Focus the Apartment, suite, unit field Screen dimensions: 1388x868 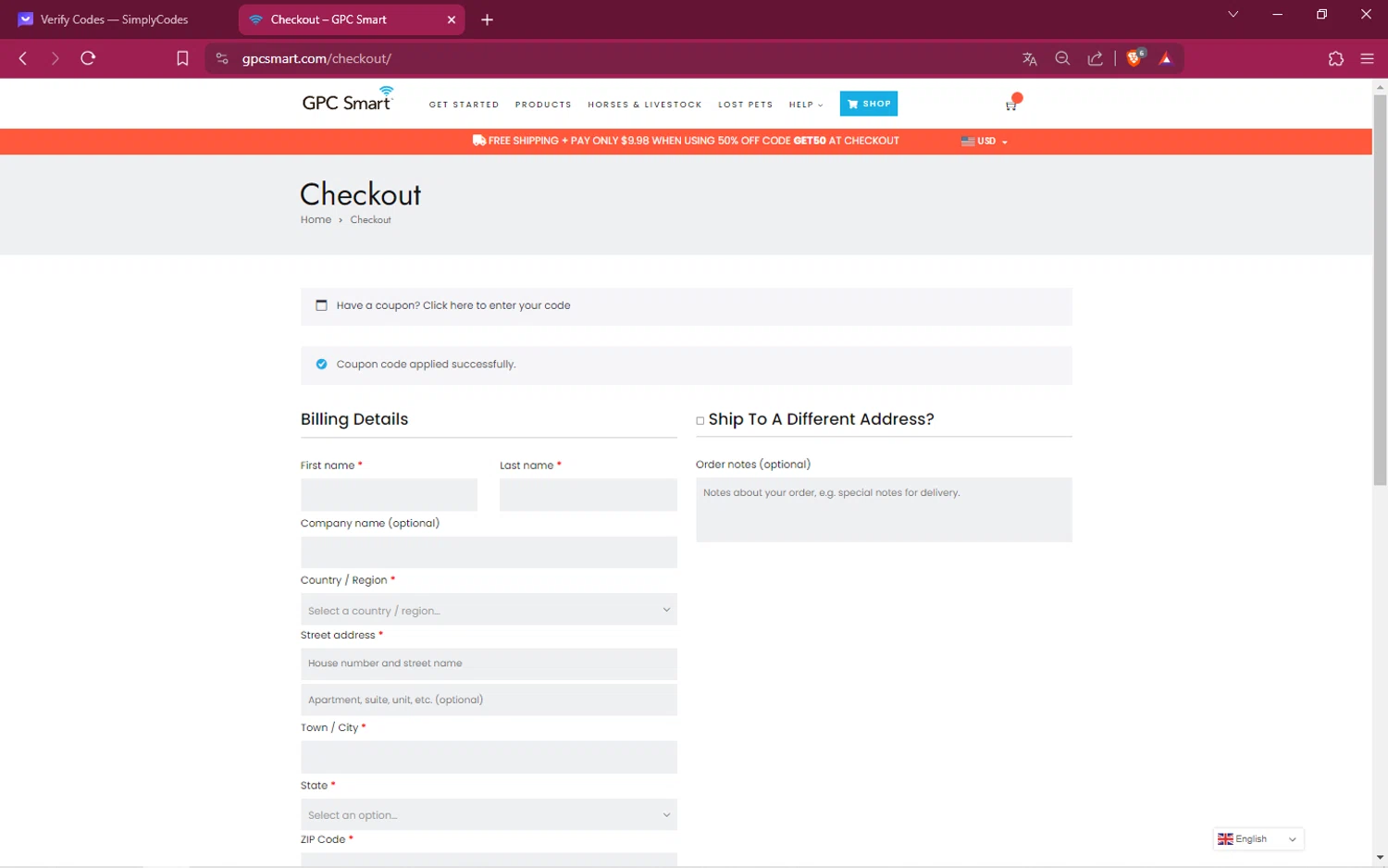(489, 700)
